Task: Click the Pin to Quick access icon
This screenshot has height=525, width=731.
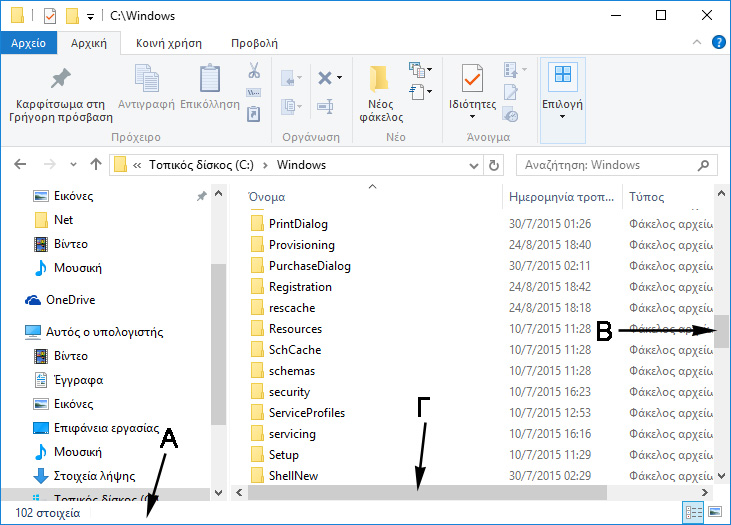Action: 61,78
